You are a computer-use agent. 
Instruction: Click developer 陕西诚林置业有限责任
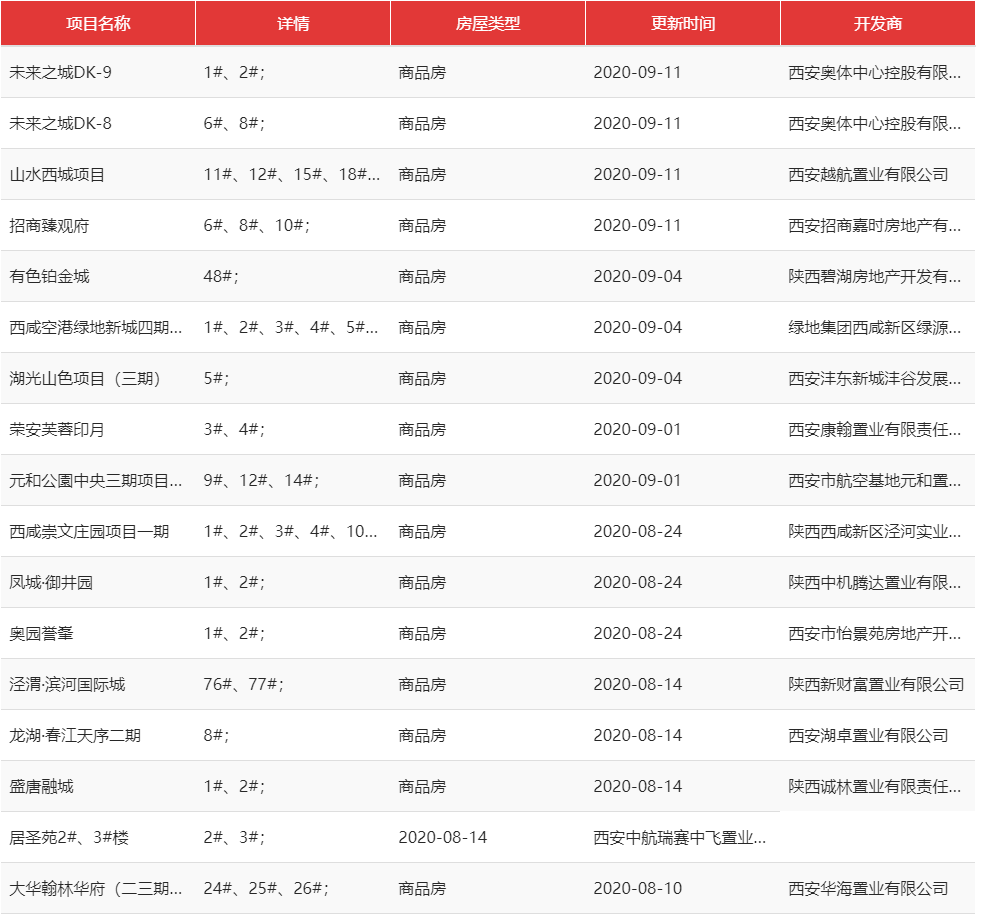[874, 786]
